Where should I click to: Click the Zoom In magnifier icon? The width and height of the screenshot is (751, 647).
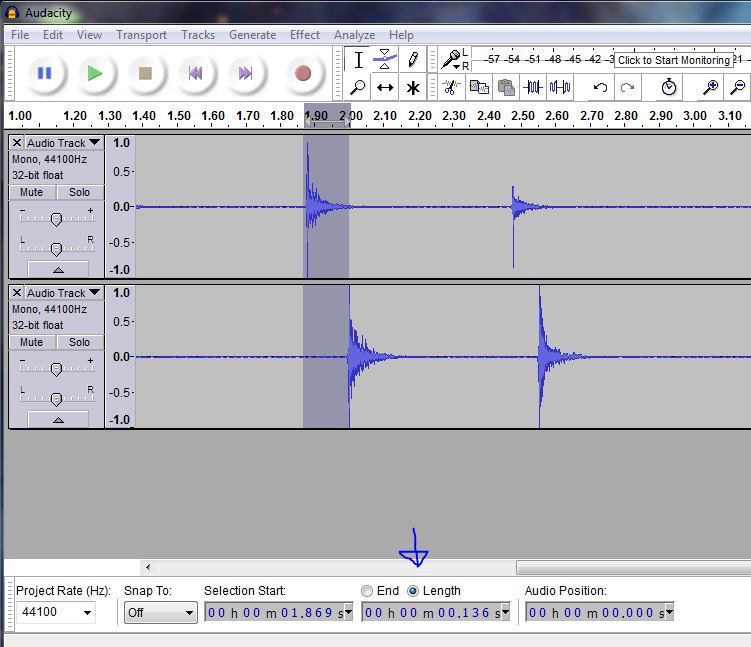pyautogui.click(x=710, y=87)
